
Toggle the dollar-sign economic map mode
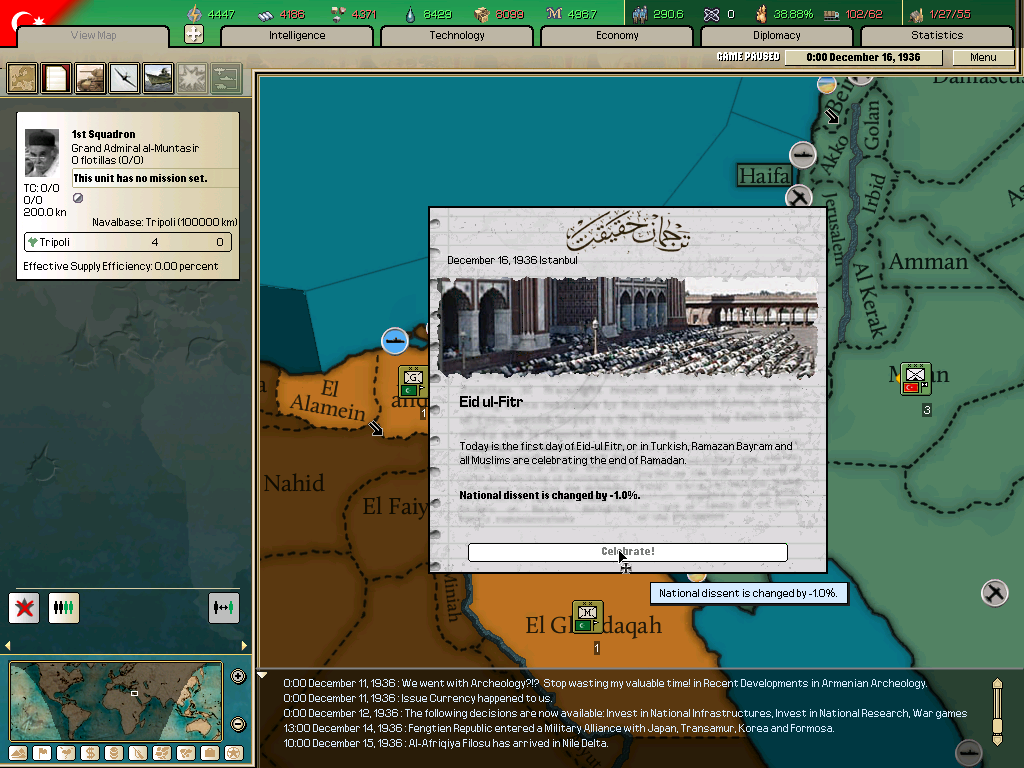[x=90, y=752]
